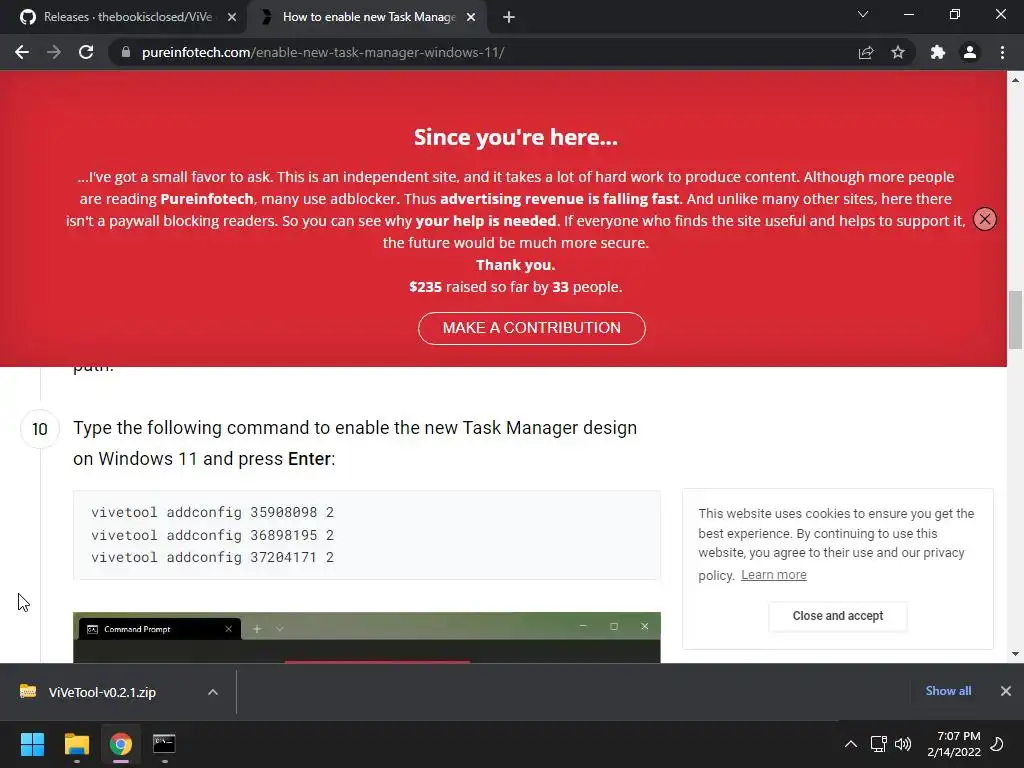
Task: Open the Learn more privacy link
Action: (x=773, y=575)
